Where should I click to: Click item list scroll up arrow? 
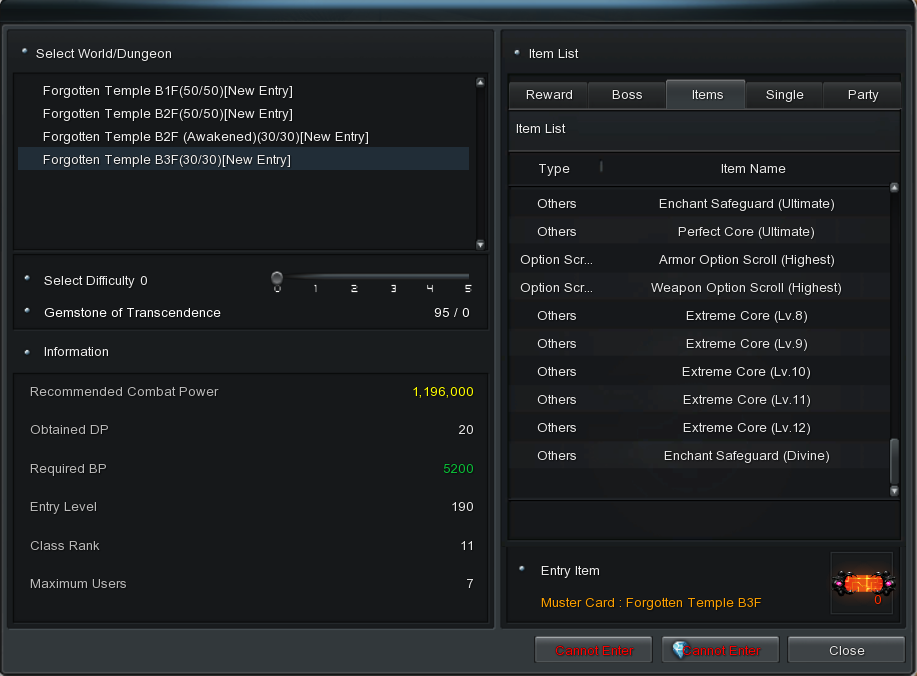pos(894,188)
